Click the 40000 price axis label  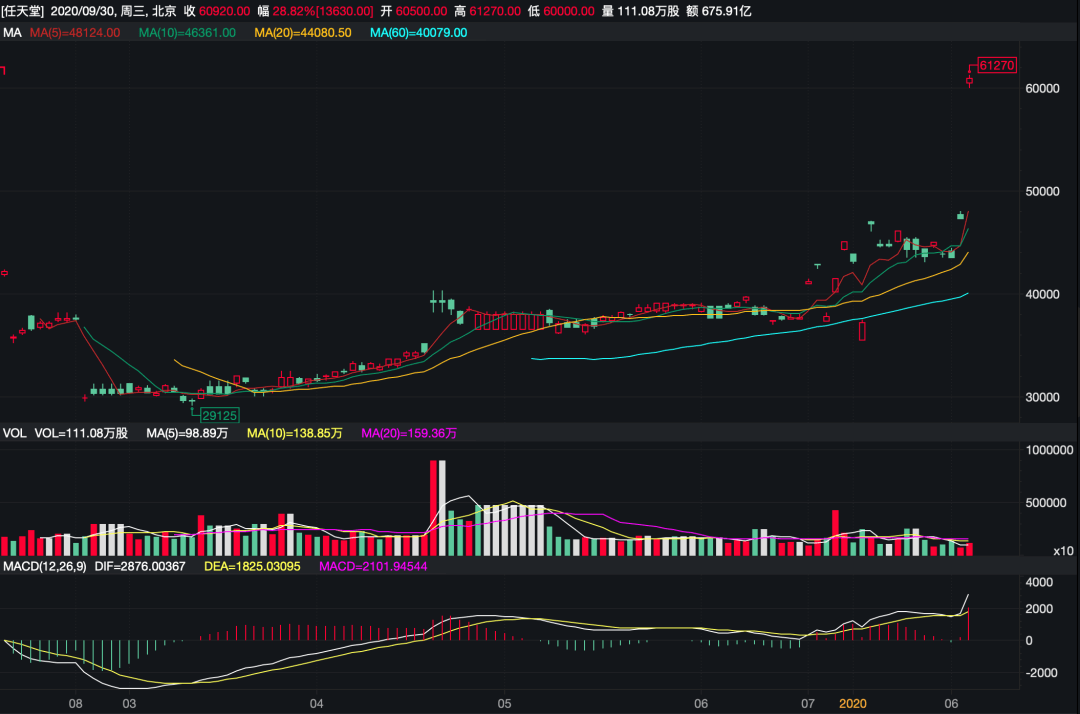1042,294
